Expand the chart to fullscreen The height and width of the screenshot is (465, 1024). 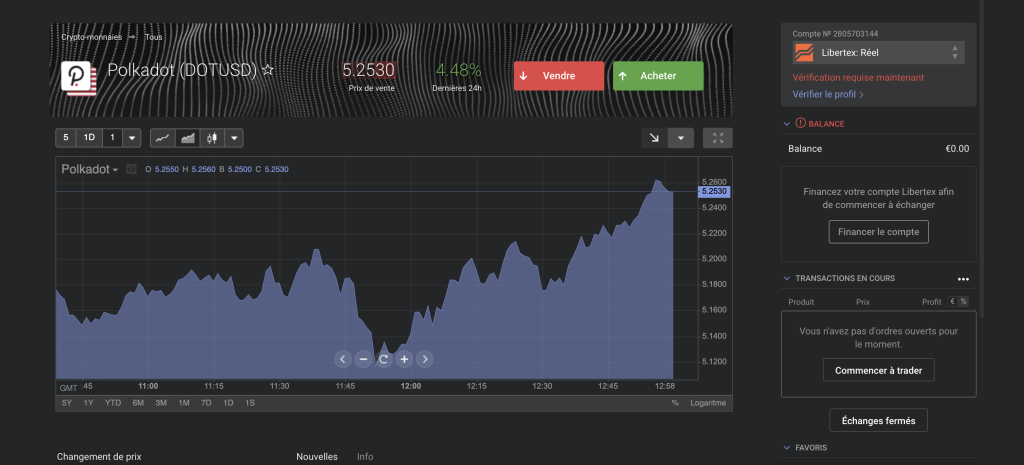click(718, 138)
